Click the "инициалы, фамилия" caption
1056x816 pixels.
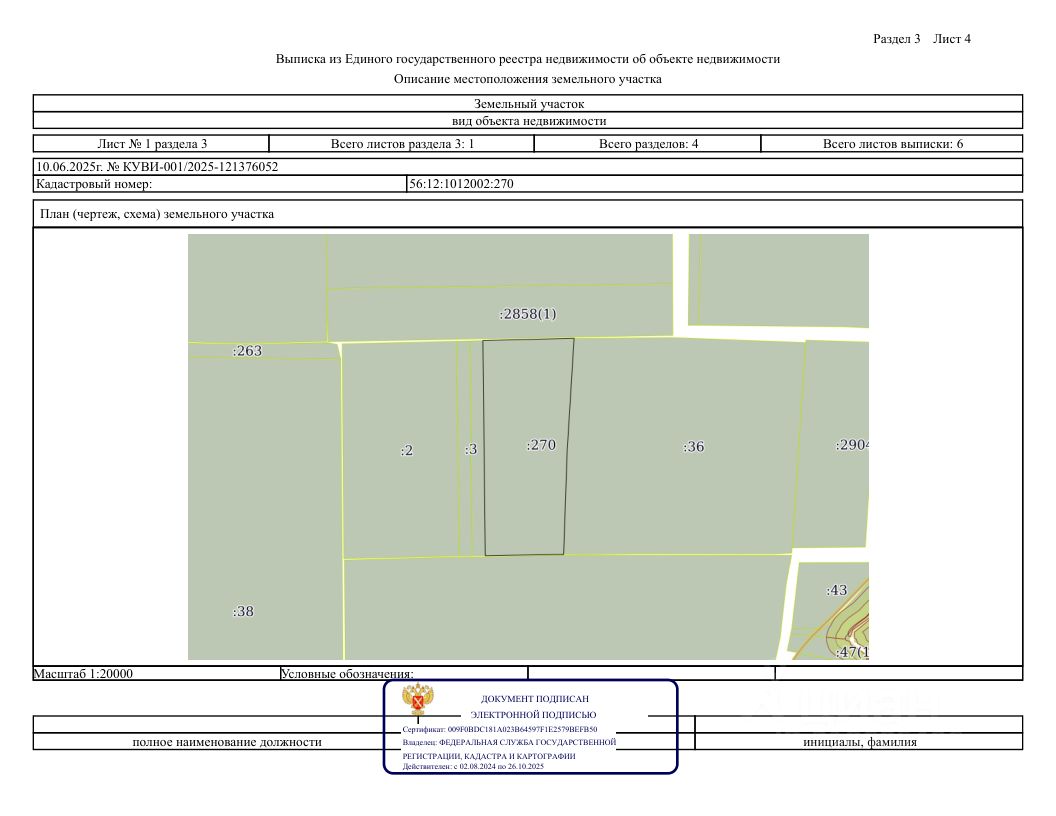(859, 742)
